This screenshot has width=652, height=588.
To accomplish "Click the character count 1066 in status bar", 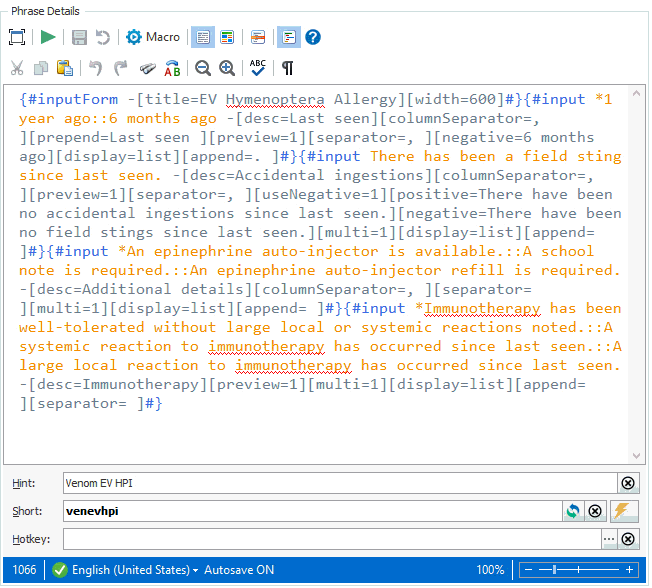I will coord(24,571).
